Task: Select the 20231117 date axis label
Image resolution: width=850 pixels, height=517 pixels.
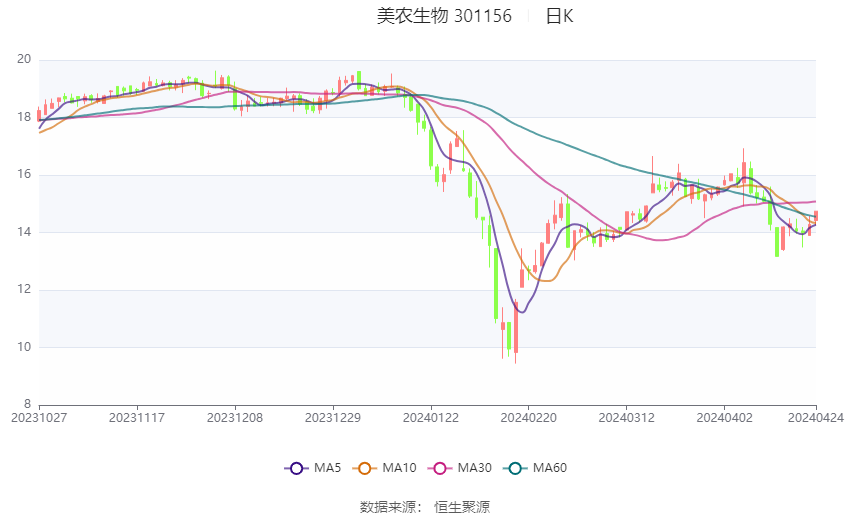Action: [x=137, y=418]
